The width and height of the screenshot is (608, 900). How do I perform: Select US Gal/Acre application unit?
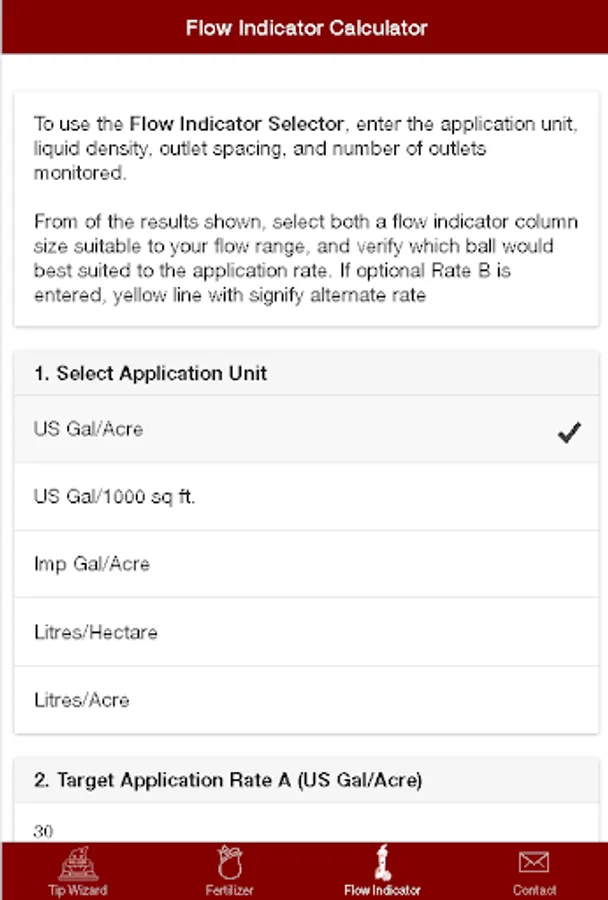[89, 429]
